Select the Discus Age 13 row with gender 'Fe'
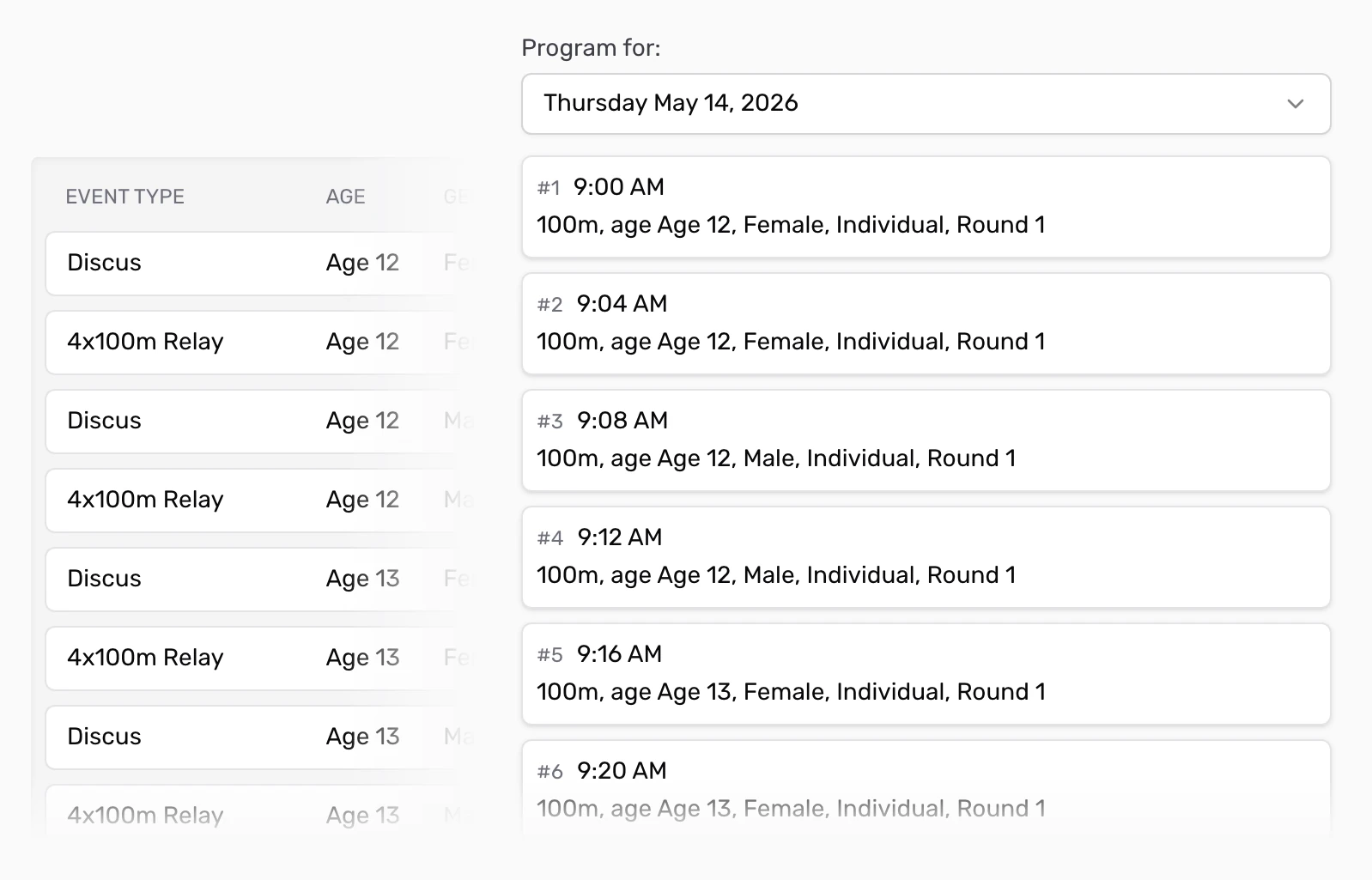This screenshot has height=880, width=1372. pyautogui.click(x=259, y=580)
